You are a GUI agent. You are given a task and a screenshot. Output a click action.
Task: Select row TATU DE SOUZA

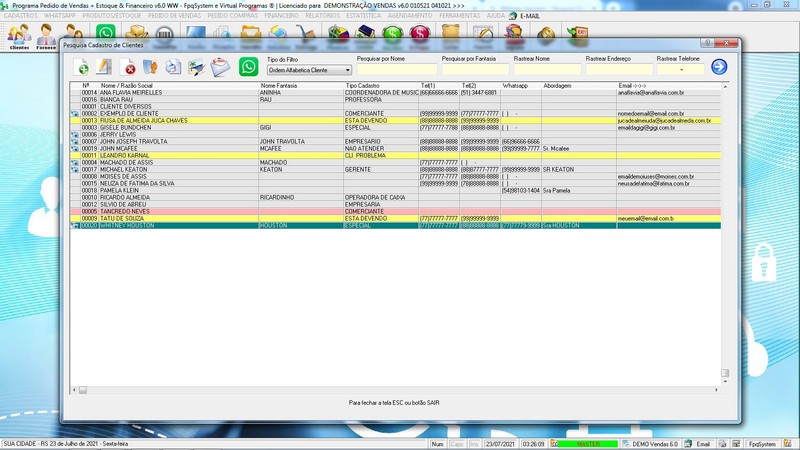pos(395,218)
